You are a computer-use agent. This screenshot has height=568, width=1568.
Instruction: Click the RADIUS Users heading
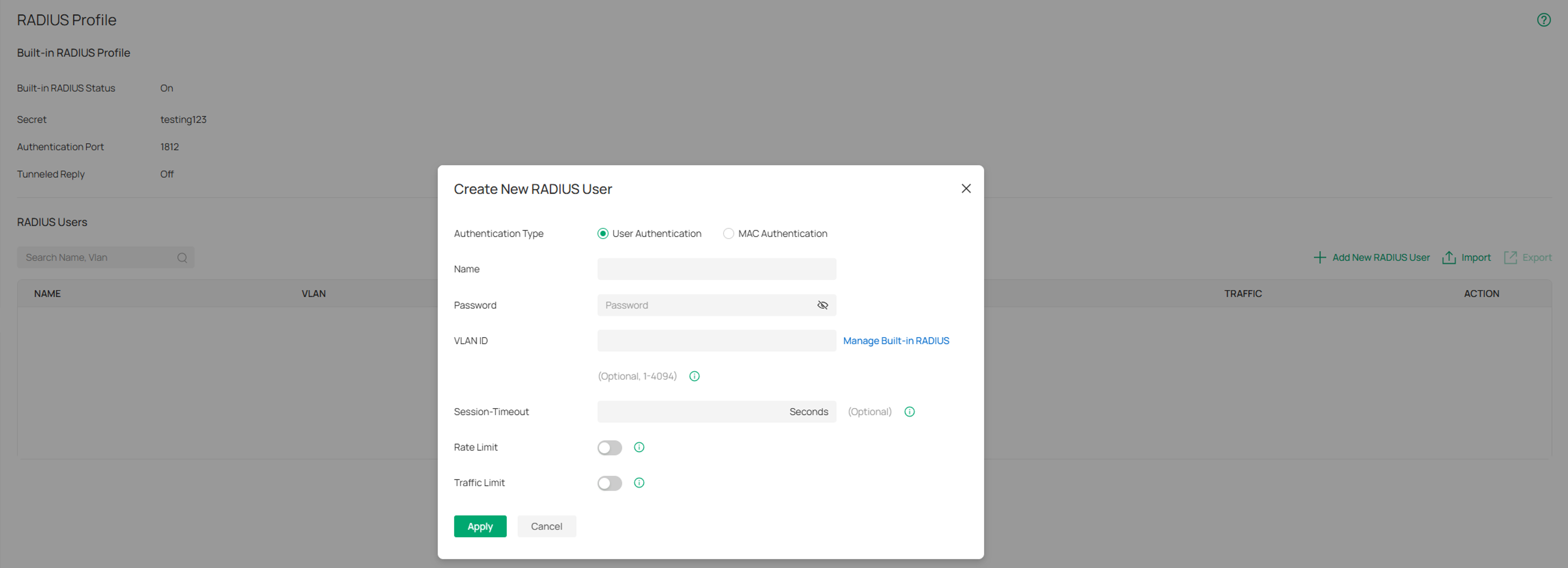tap(52, 222)
